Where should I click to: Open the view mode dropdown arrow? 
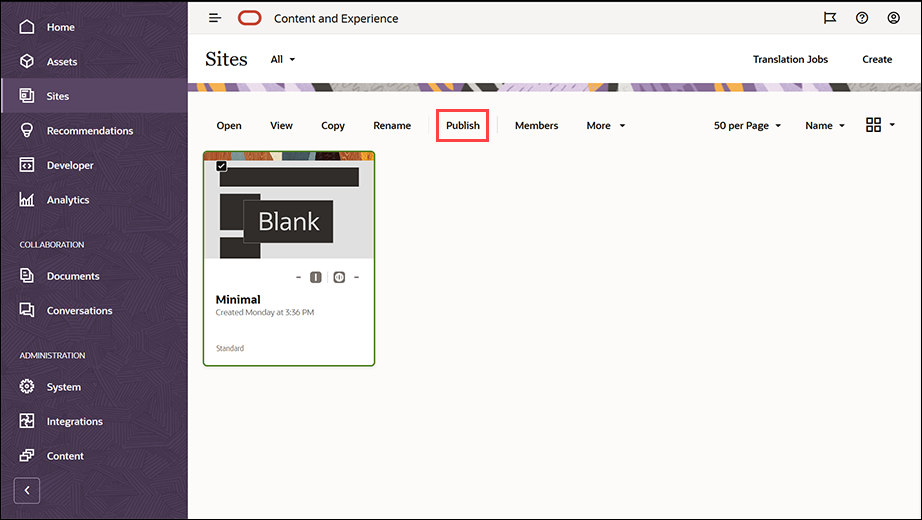(892, 125)
